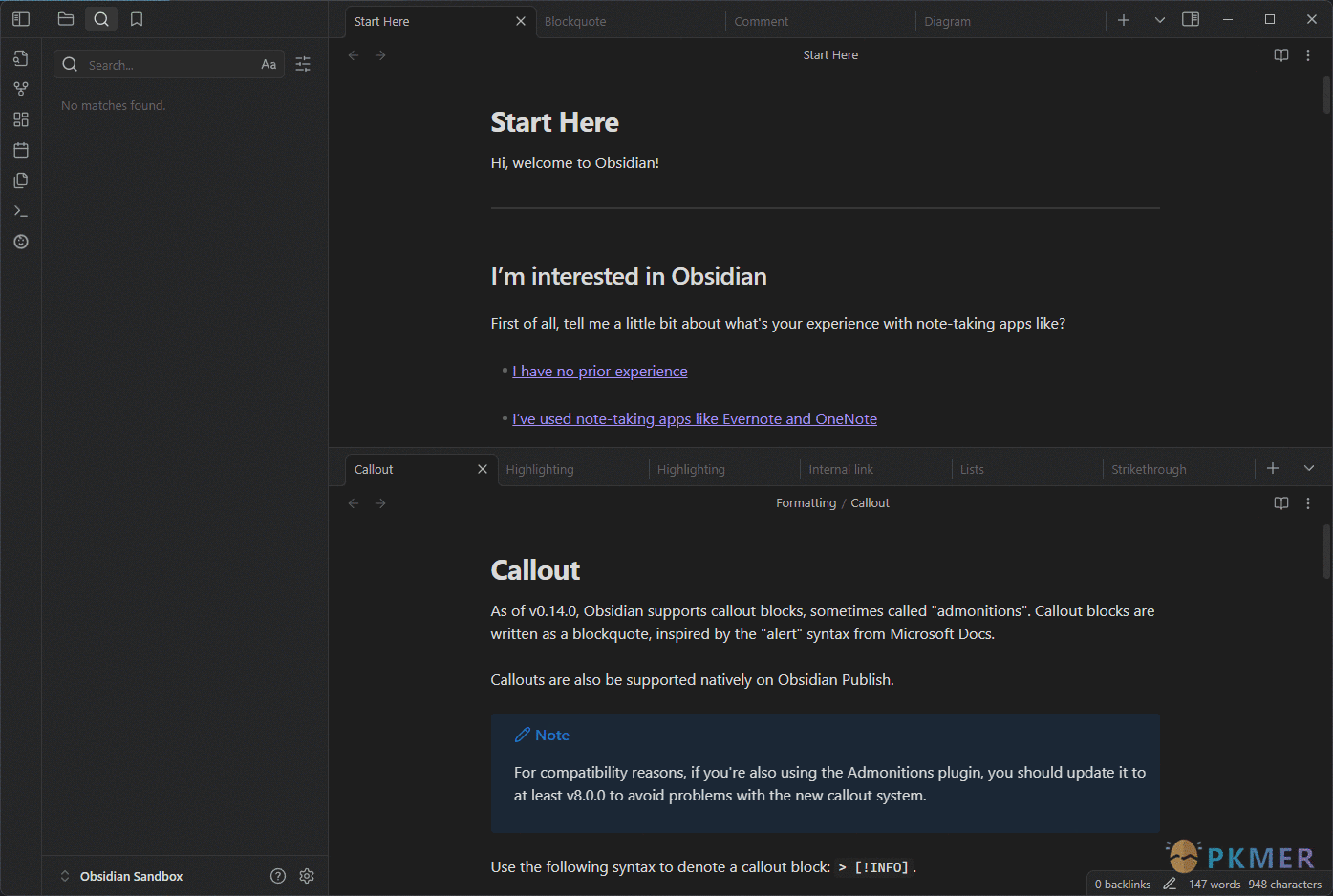Screen dimensions: 1333x896
Task: Toggle match case Aa in search
Action: click(269, 64)
